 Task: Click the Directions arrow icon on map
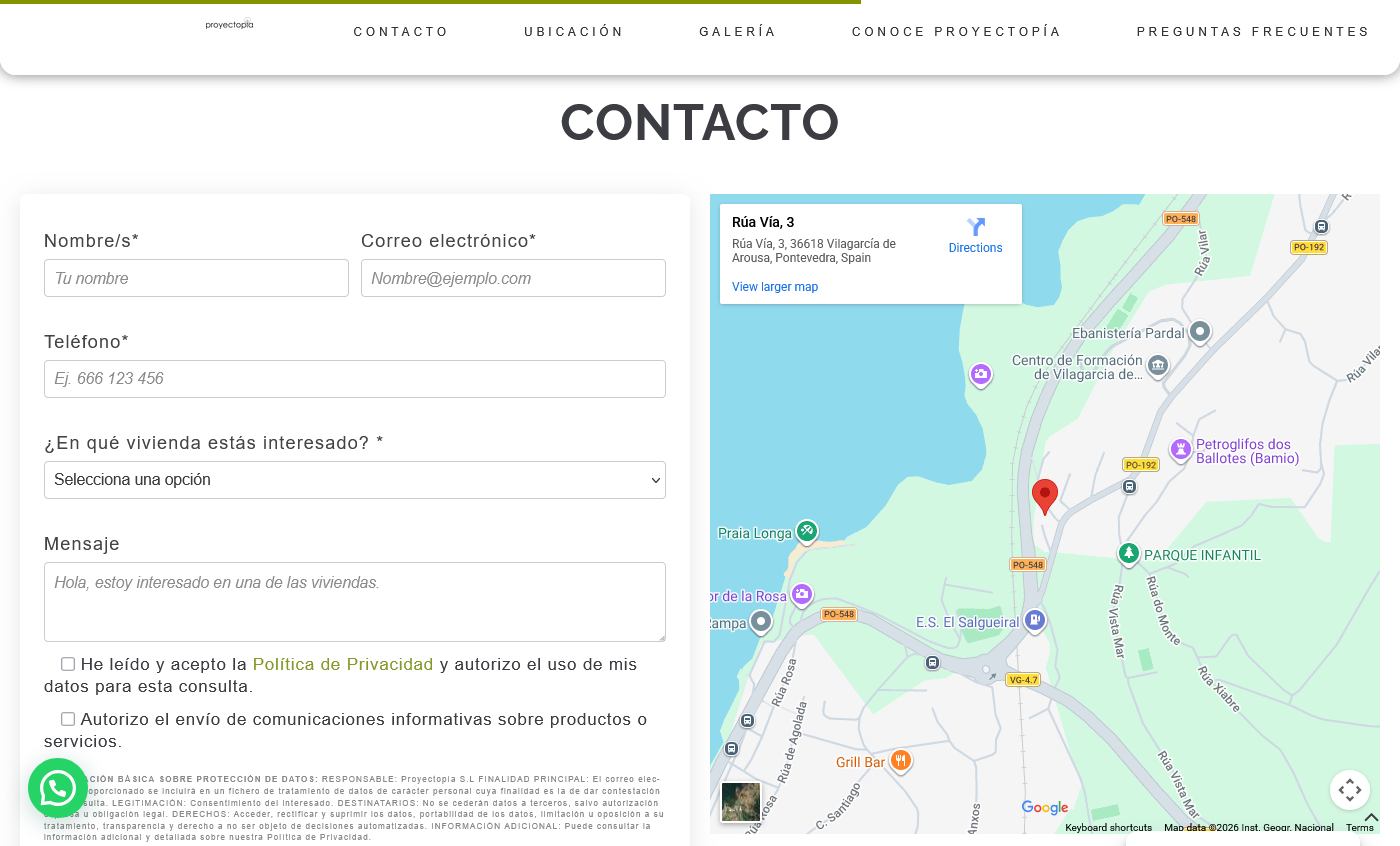click(976, 227)
